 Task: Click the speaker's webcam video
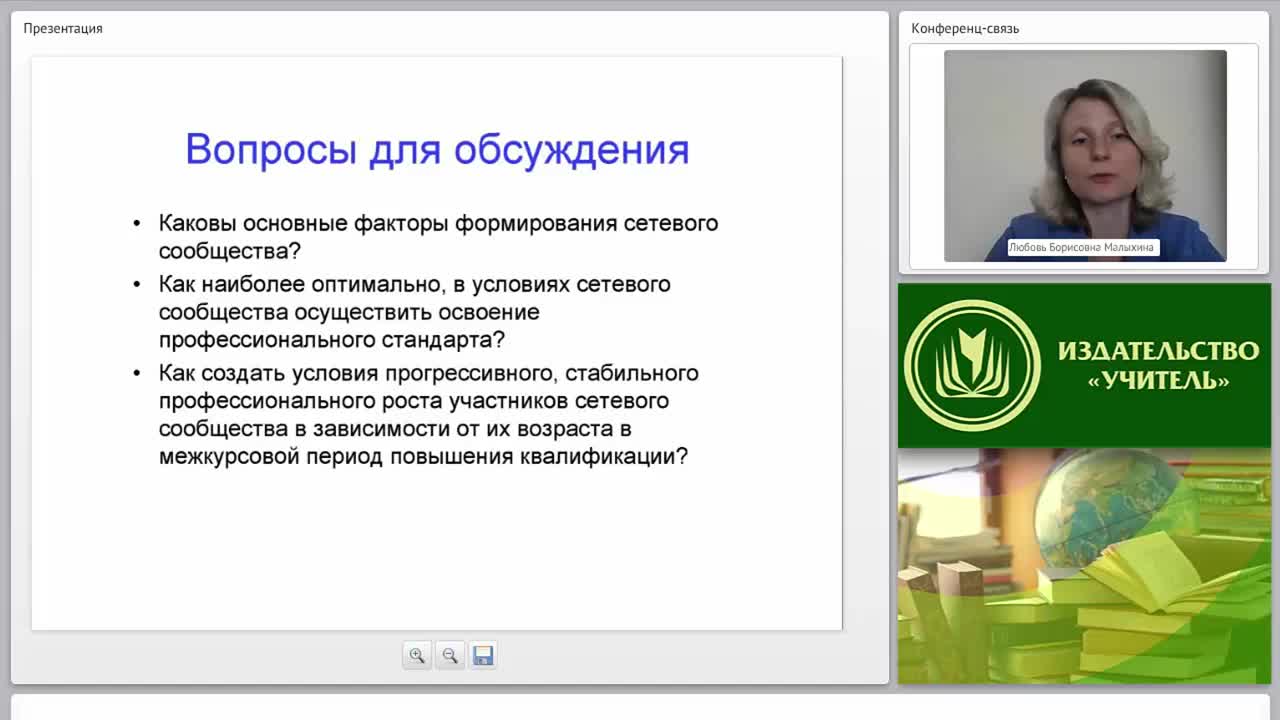pyautogui.click(x=1085, y=156)
